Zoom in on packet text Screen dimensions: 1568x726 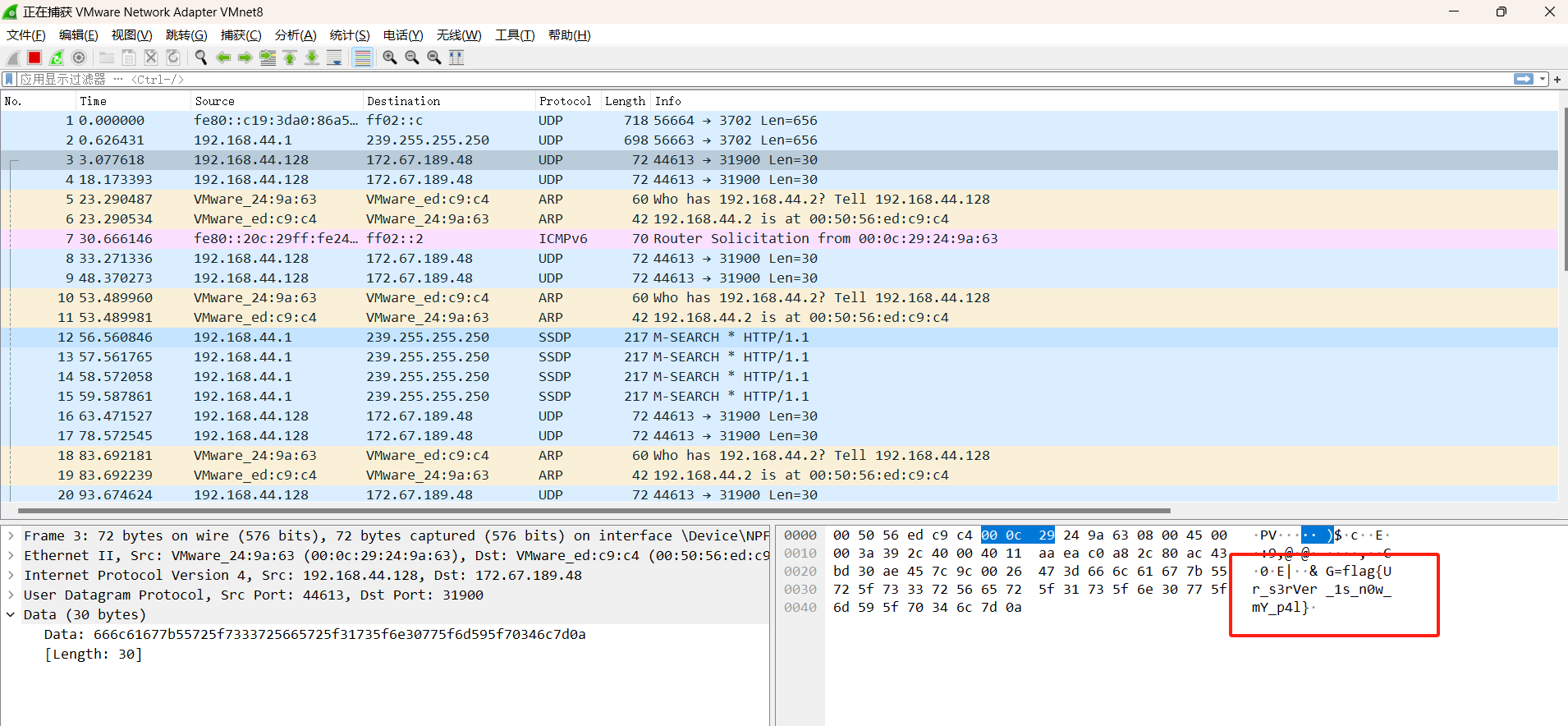390,57
